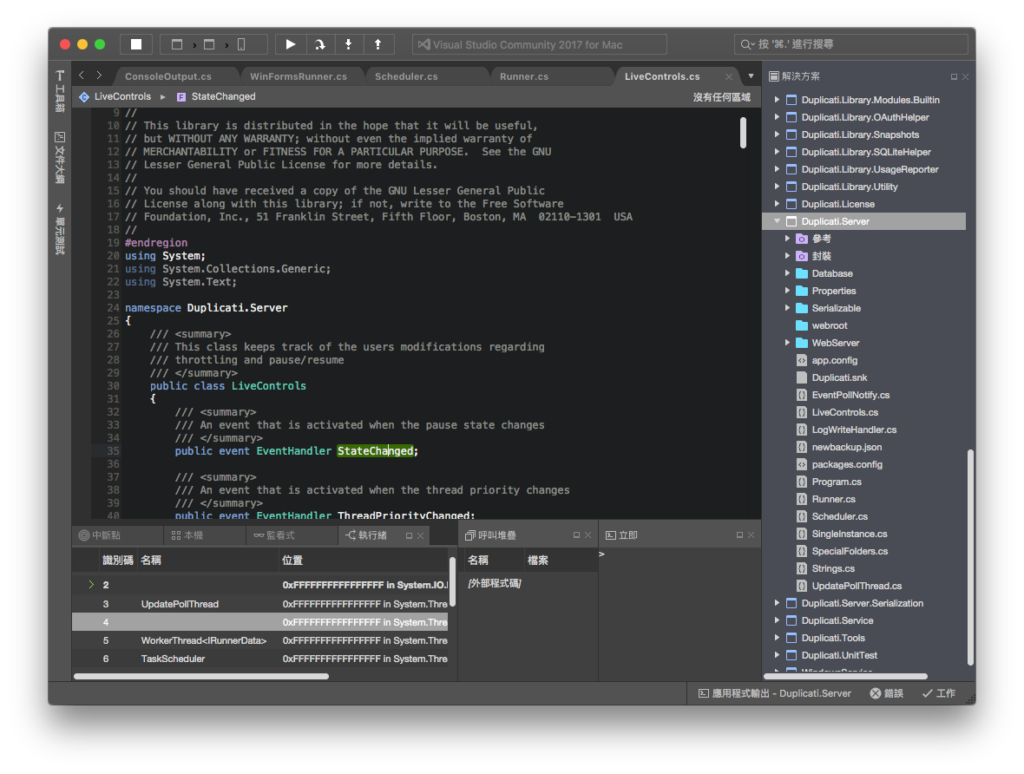1024x774 pixels.
Task: Switch to the Runner.cs tab
Action: [x=524, y=76]
